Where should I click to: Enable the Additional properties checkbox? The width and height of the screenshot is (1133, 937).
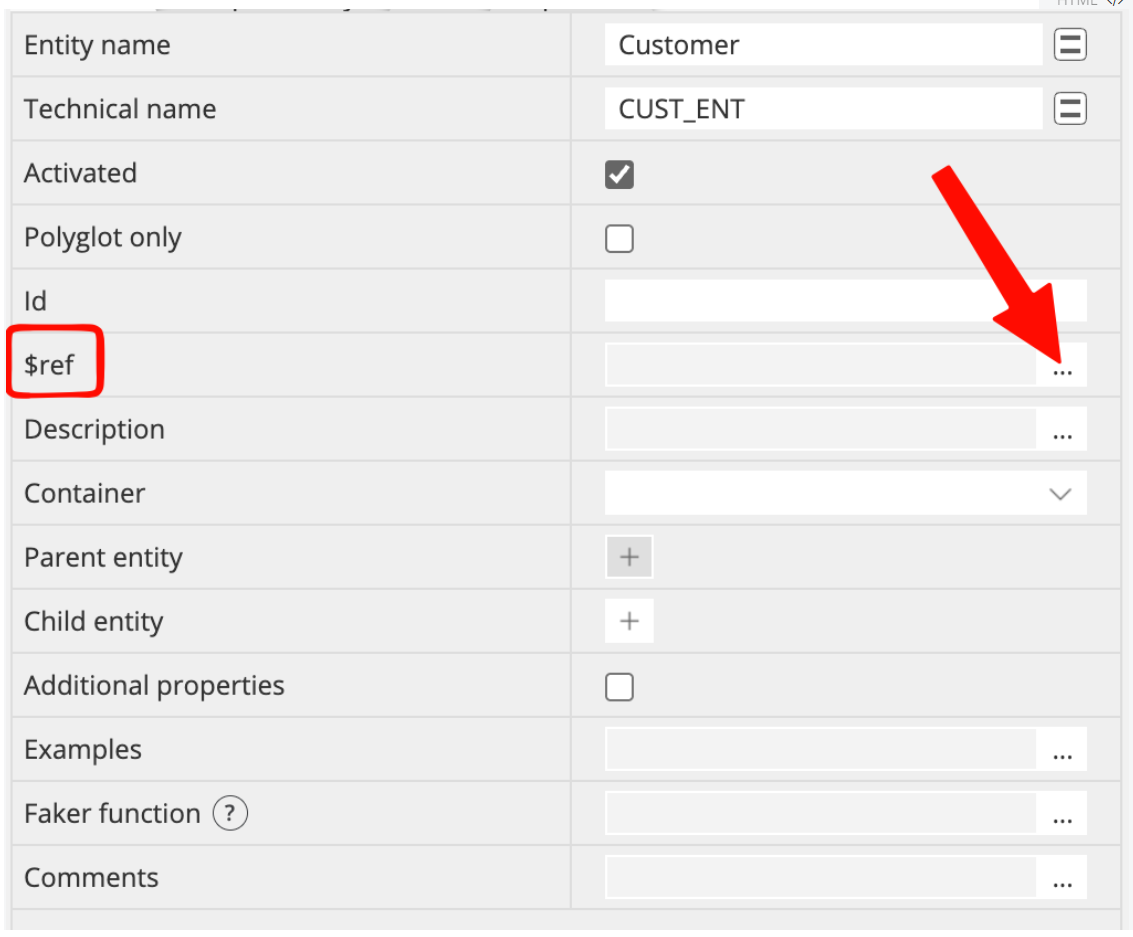coord(618,687)
